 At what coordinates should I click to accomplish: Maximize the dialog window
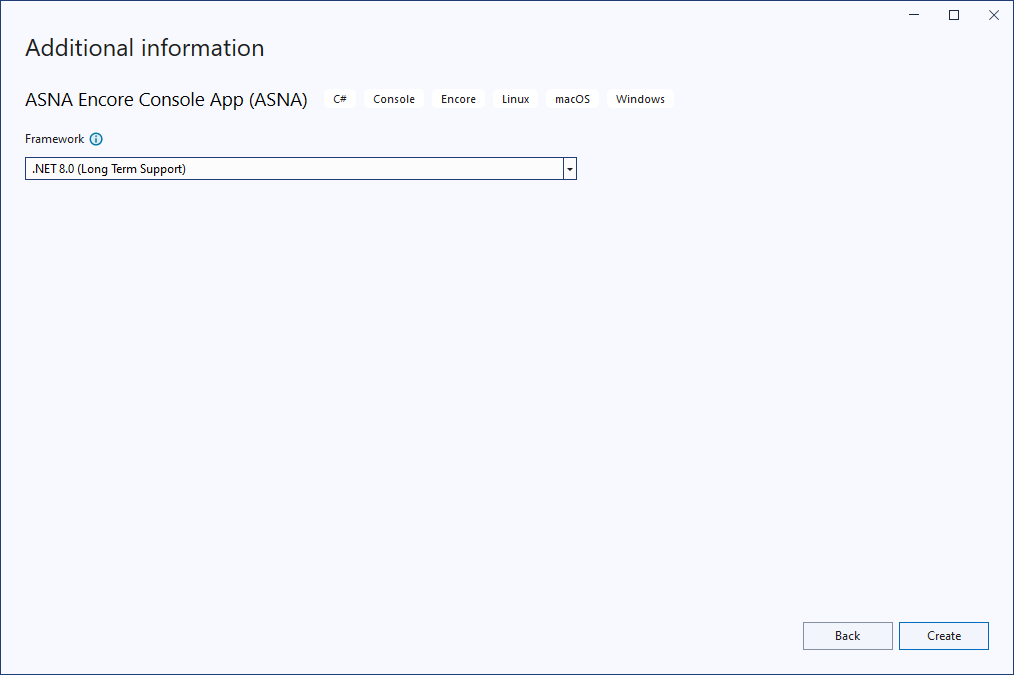(954, 15)
